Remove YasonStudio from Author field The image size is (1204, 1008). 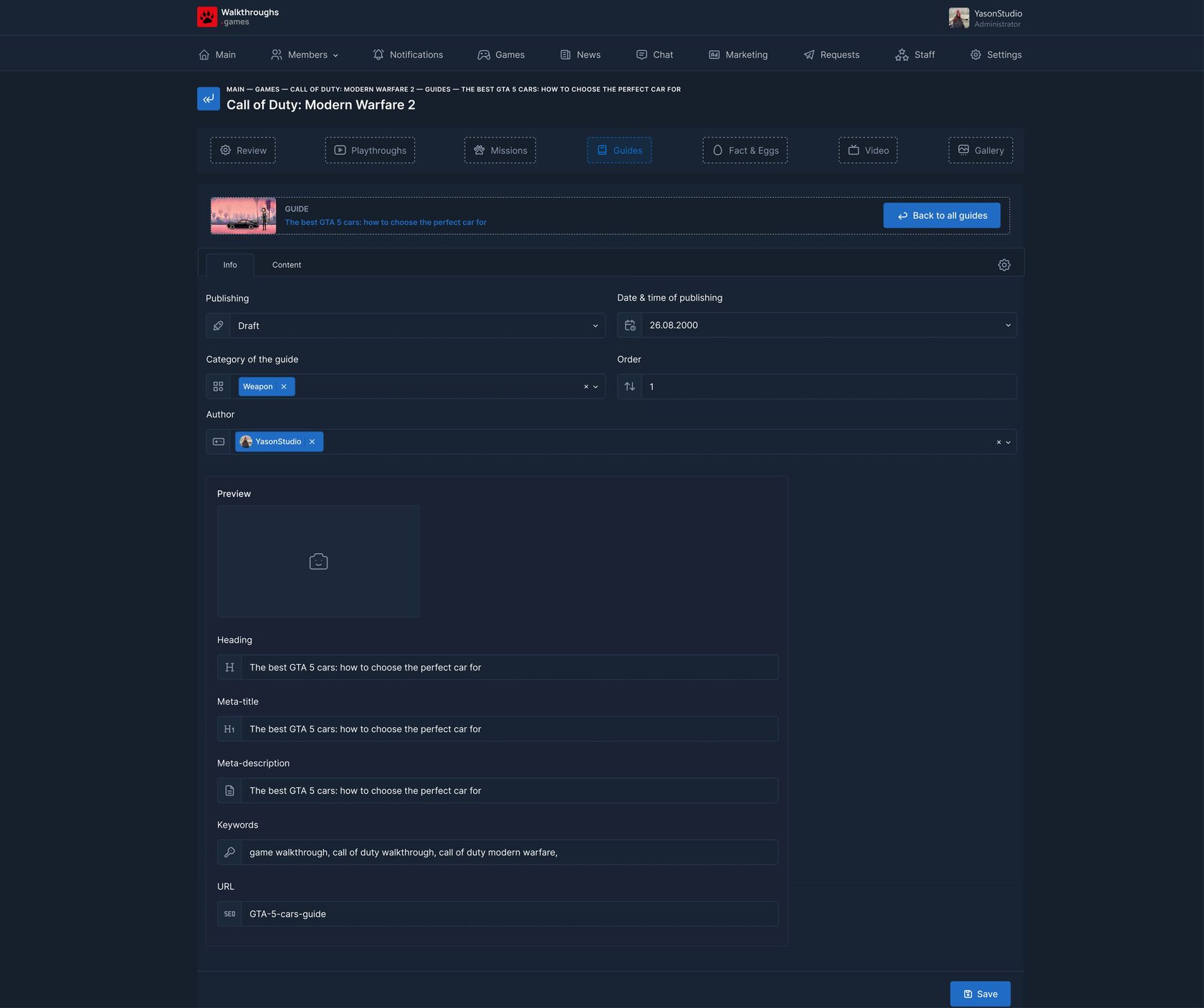[x=312, y=442]
